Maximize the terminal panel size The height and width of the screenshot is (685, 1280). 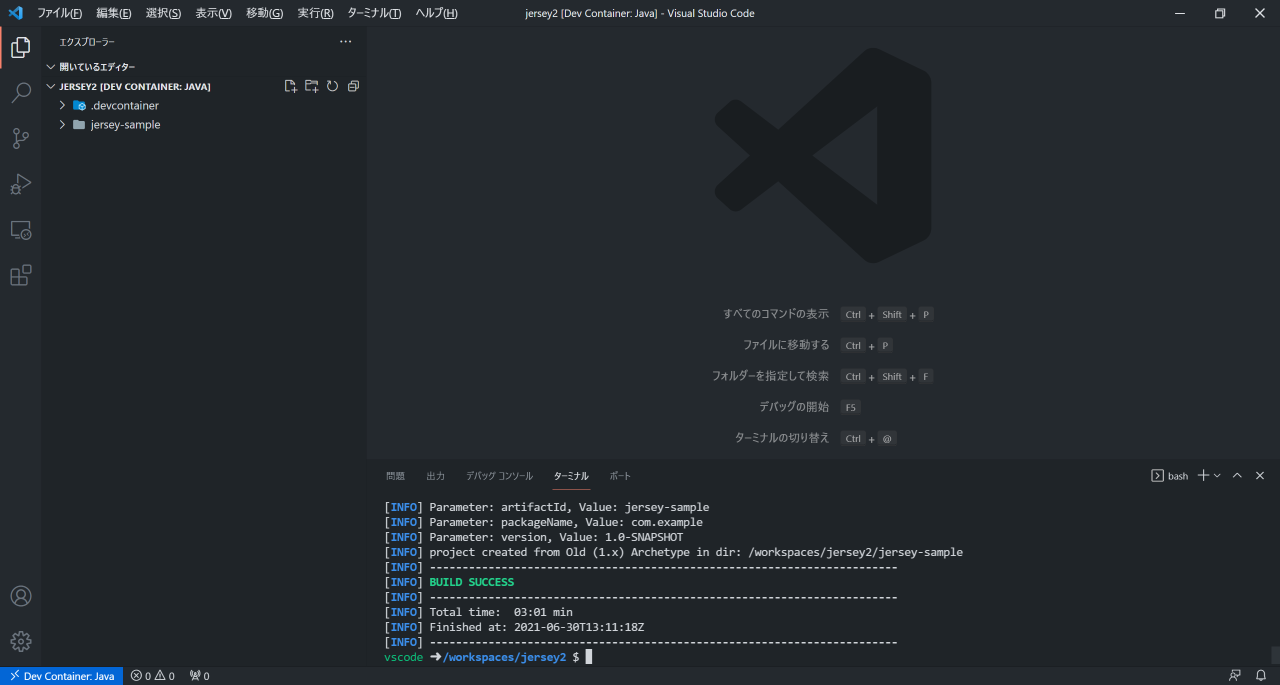click(1237, 476)
